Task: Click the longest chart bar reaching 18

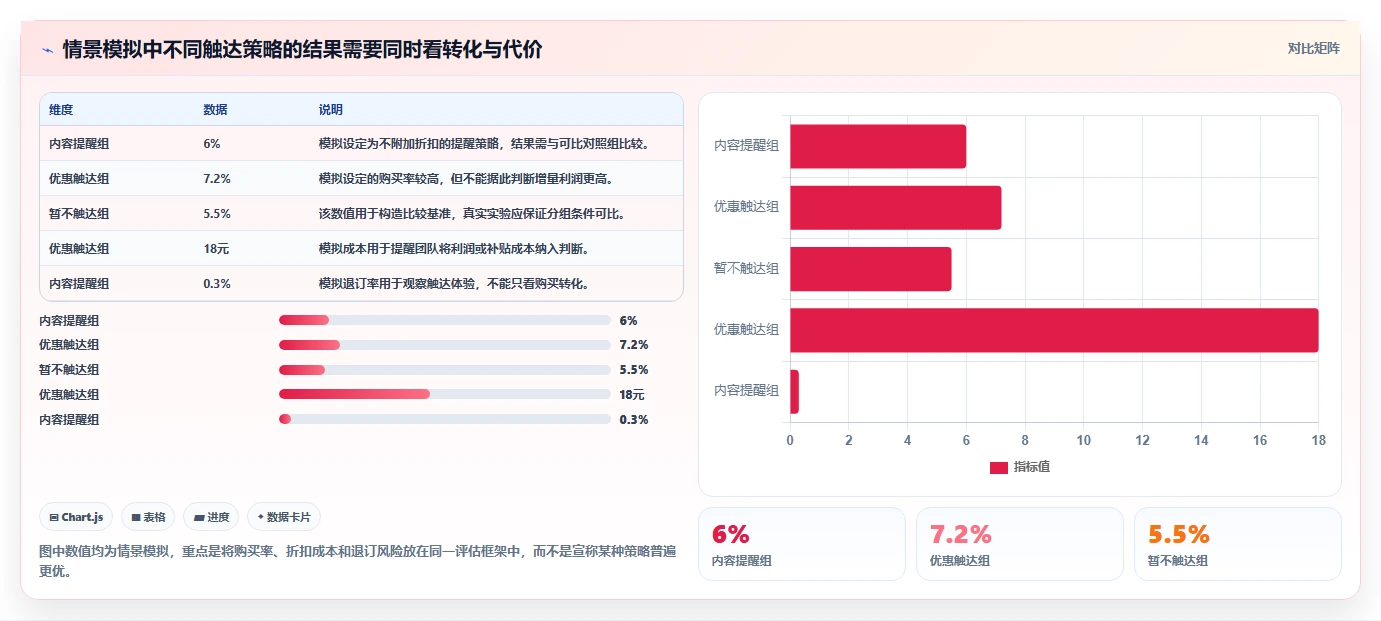Action: click(1054, 330)
